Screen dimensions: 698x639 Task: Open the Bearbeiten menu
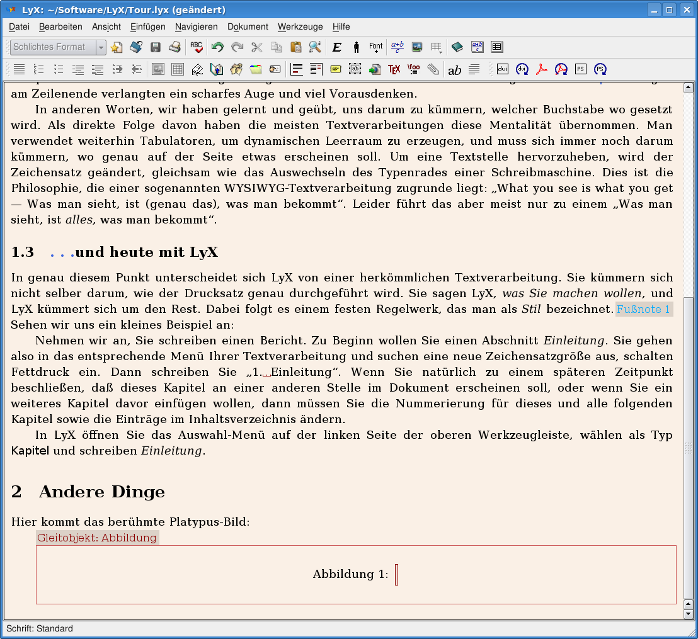[61, 27]
